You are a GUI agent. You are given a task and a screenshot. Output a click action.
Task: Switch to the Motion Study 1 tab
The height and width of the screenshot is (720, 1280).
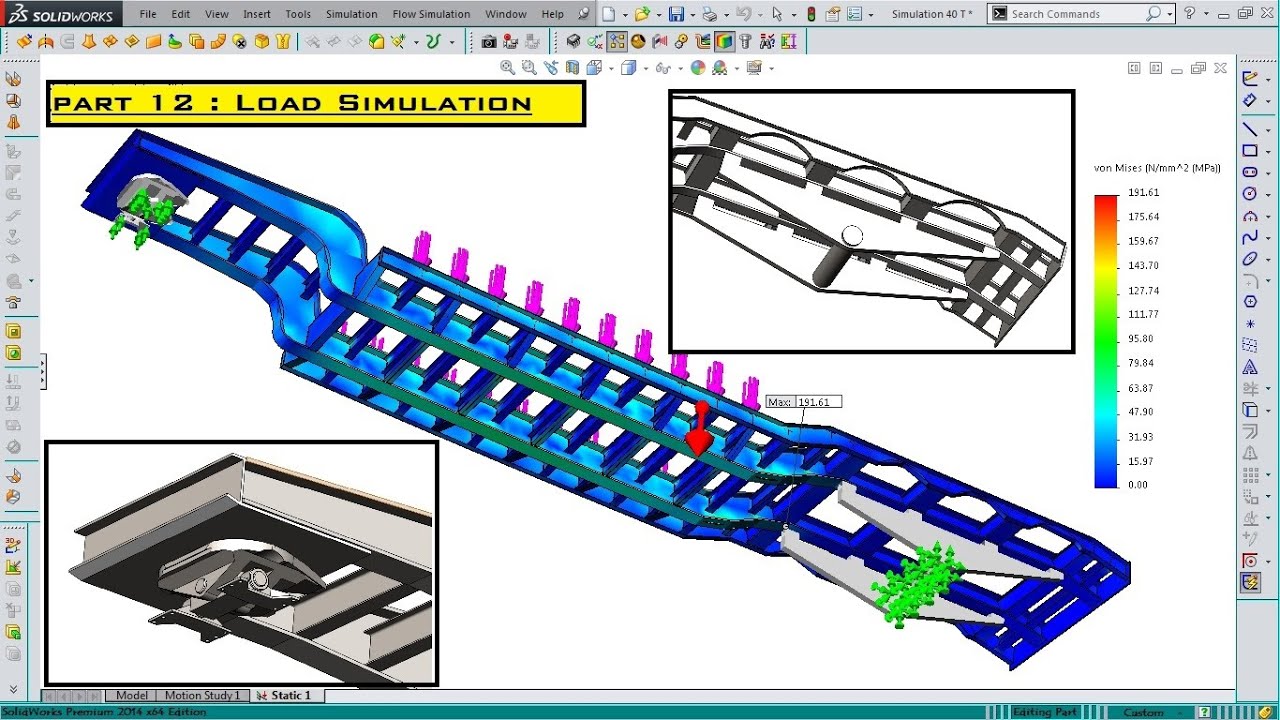[202, 695]
